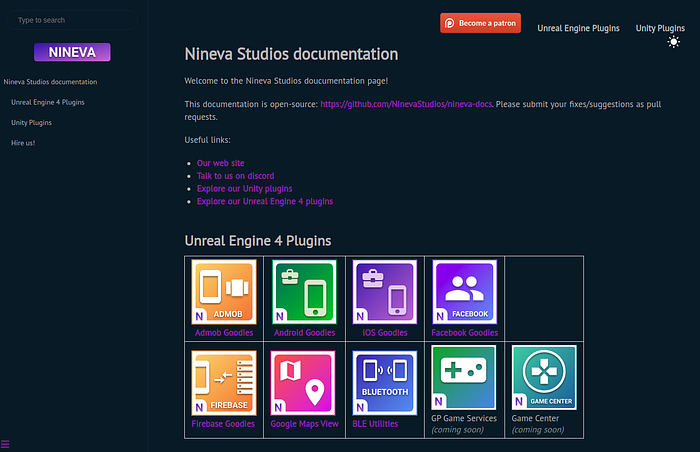Viewport: 700px width, 452px height.
Task: Click the Firebase Goodies plugin icon
Action: (224, 383)
